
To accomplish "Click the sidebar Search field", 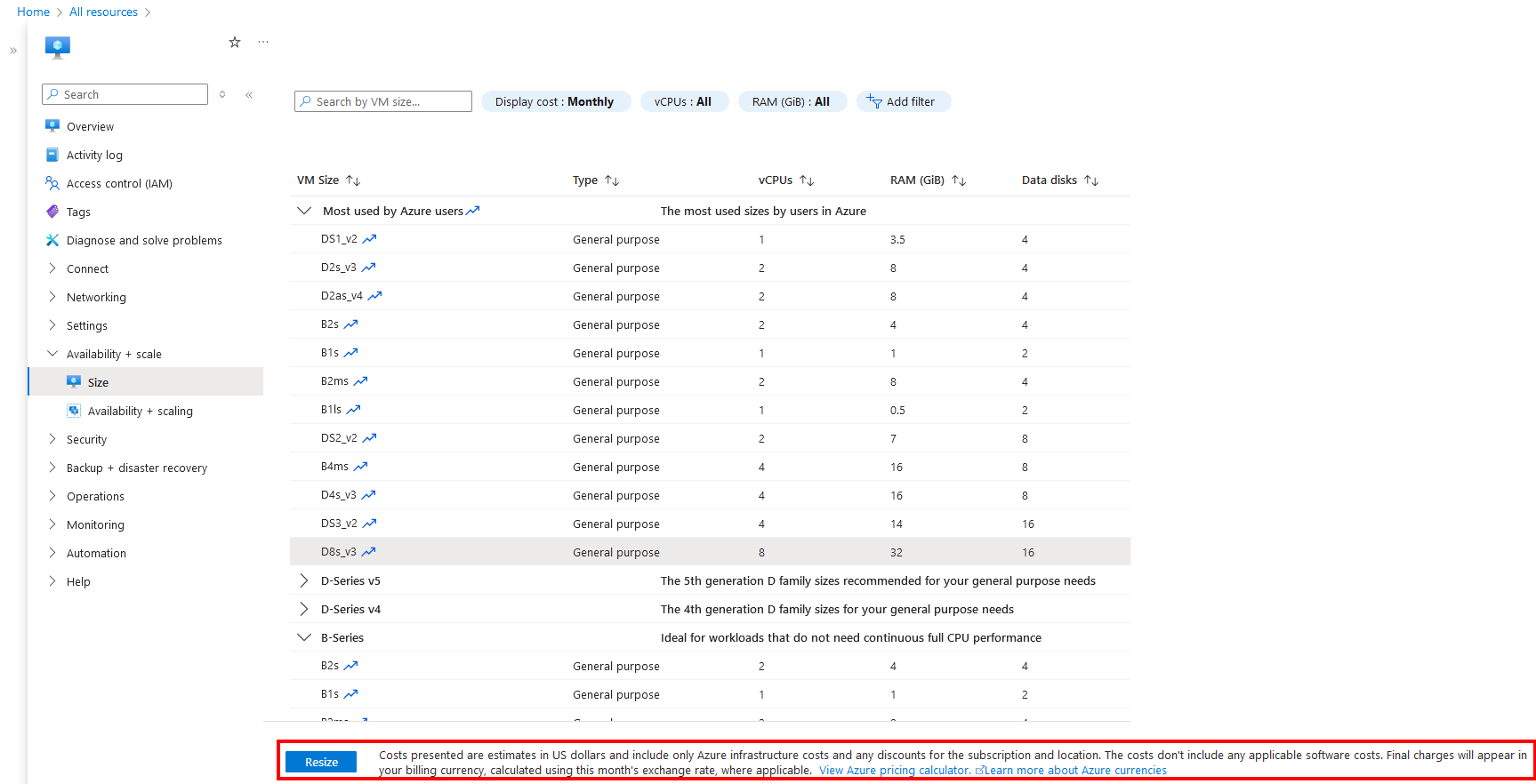I will 125,94.
